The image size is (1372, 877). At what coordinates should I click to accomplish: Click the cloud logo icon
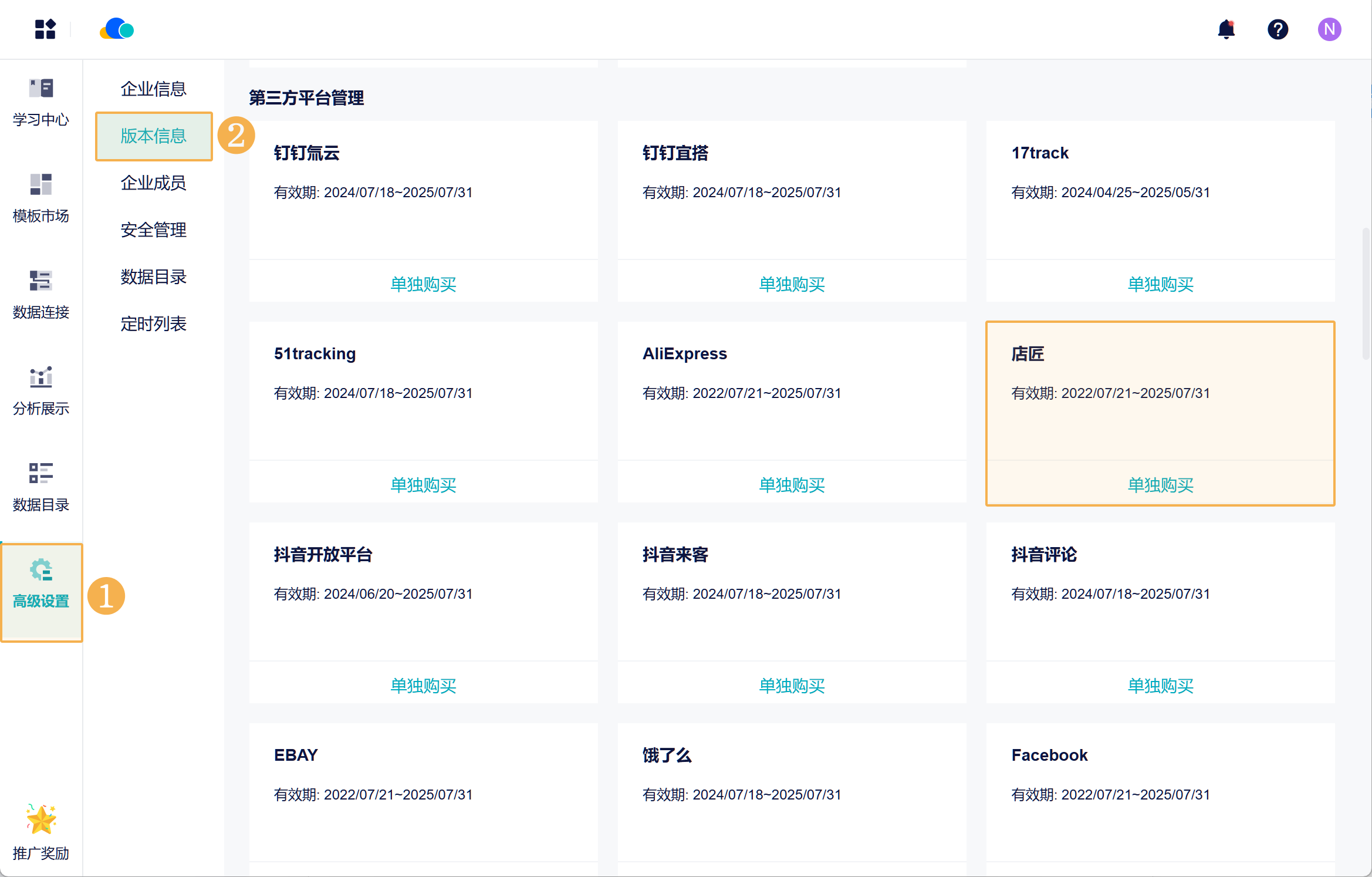(x=117, y=29)
